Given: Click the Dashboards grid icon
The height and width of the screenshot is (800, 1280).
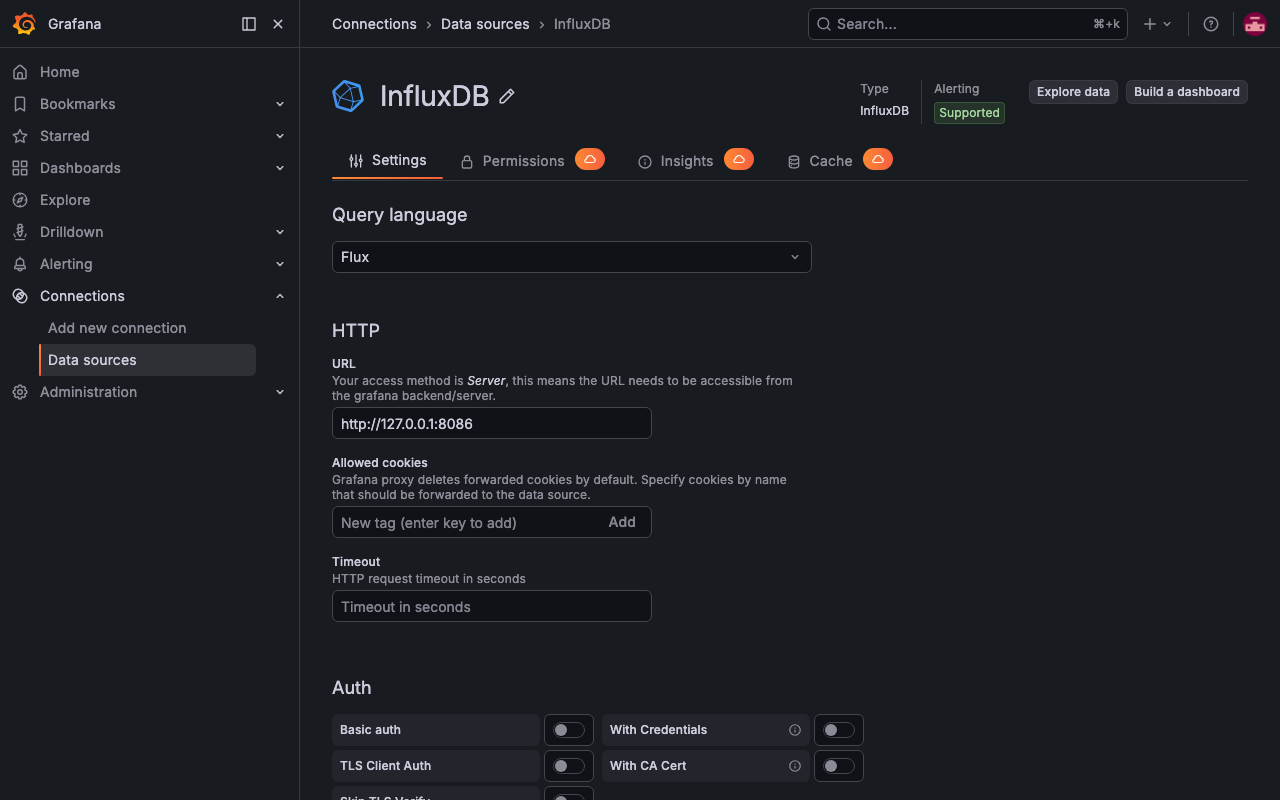Looking at the screenshot, I should [x=20, y=168].
